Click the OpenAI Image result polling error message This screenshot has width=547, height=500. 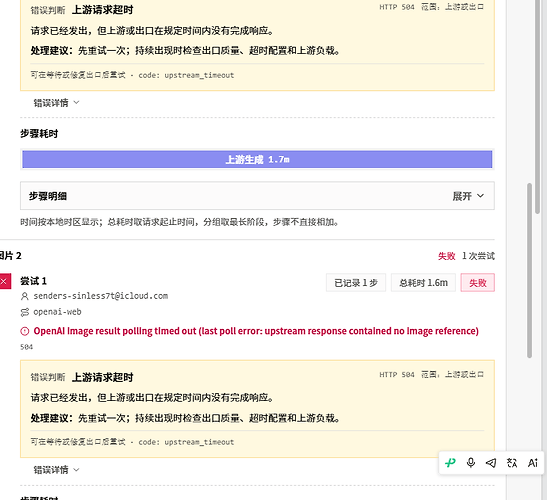256,331
